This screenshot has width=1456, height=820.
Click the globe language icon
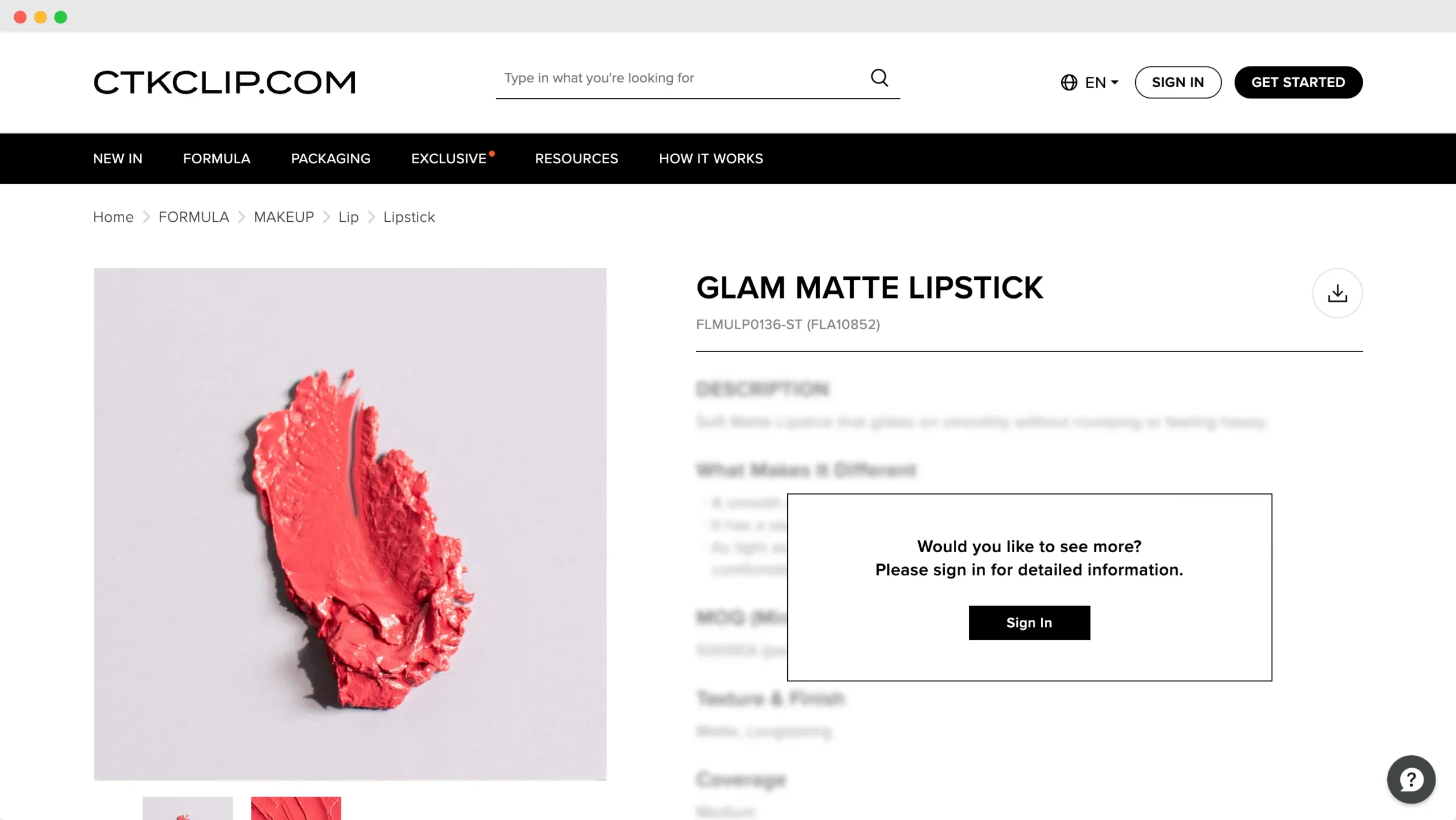pyautogui.click(x=1069, y=82)
